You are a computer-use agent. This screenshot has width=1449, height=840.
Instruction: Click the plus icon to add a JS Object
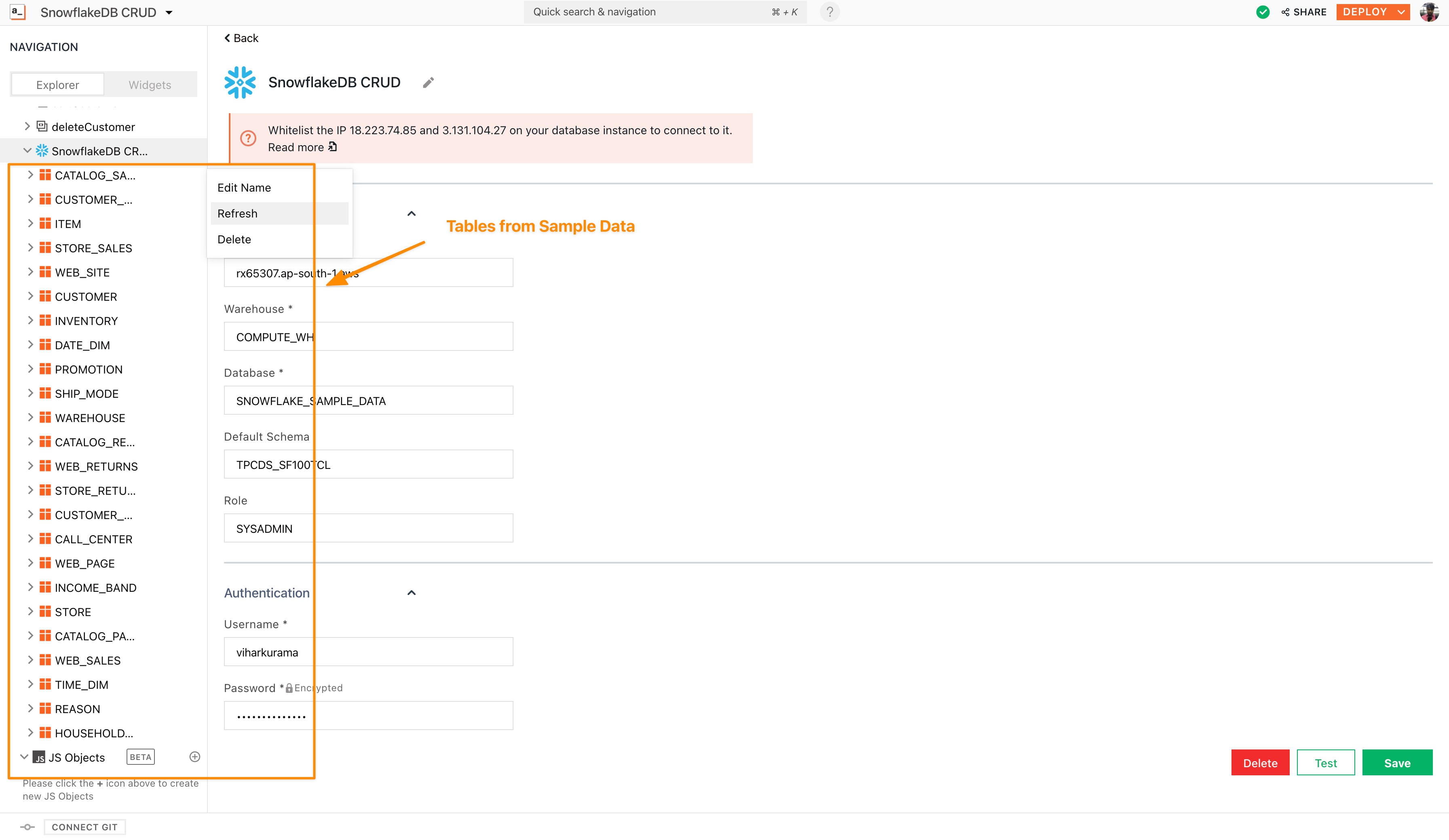pos(195,757)
